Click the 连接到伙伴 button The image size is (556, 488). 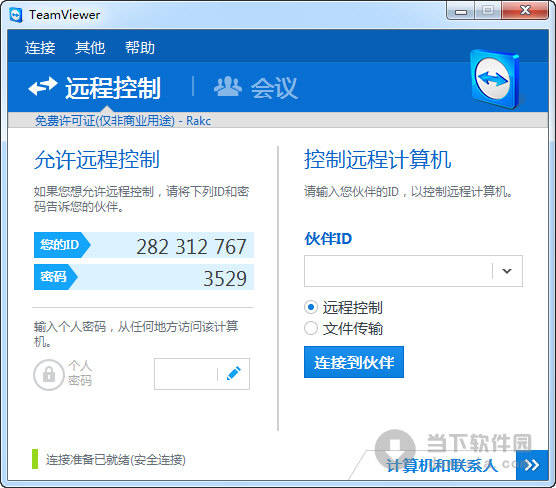pyautogui.click(x=354, y=362)
